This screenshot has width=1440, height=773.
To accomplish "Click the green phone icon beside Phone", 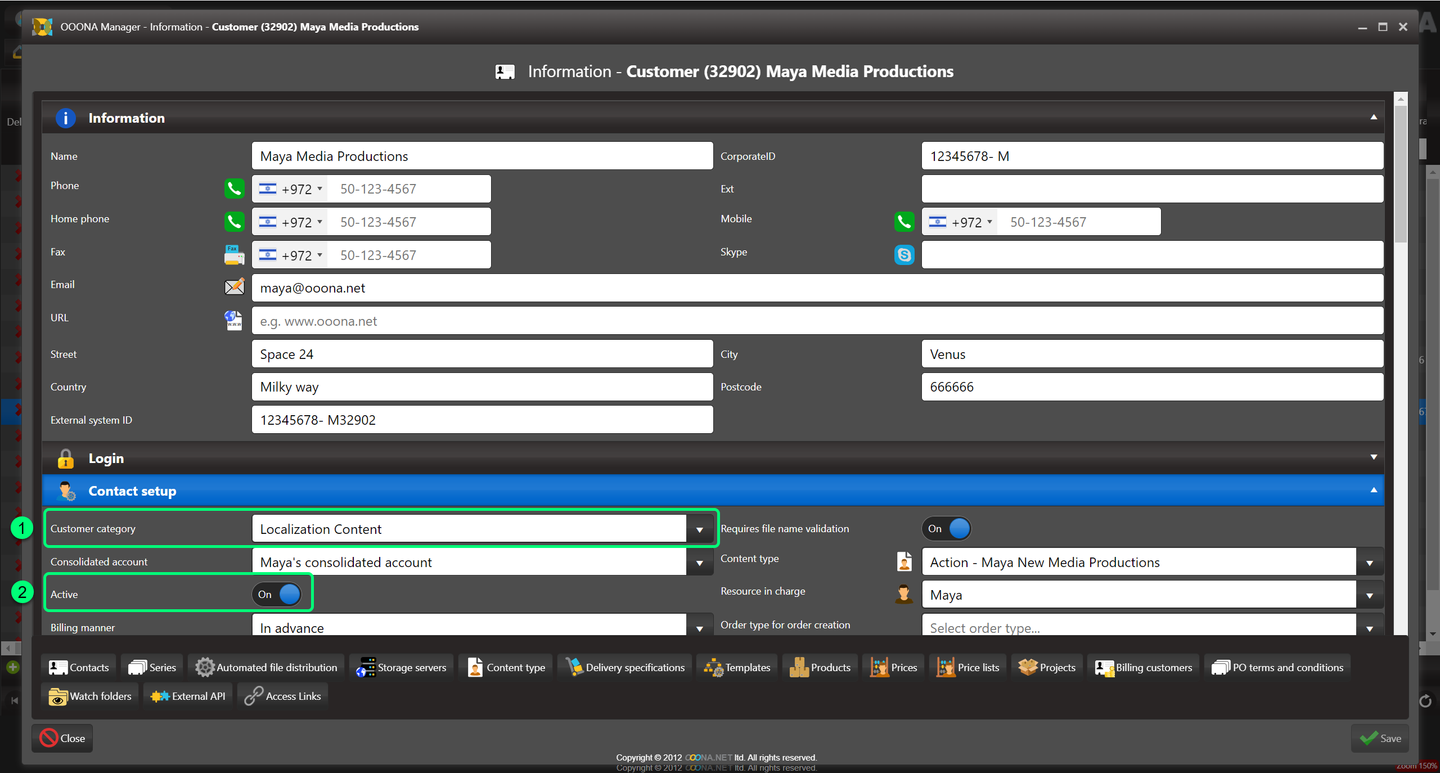I will tap(233, 189).
